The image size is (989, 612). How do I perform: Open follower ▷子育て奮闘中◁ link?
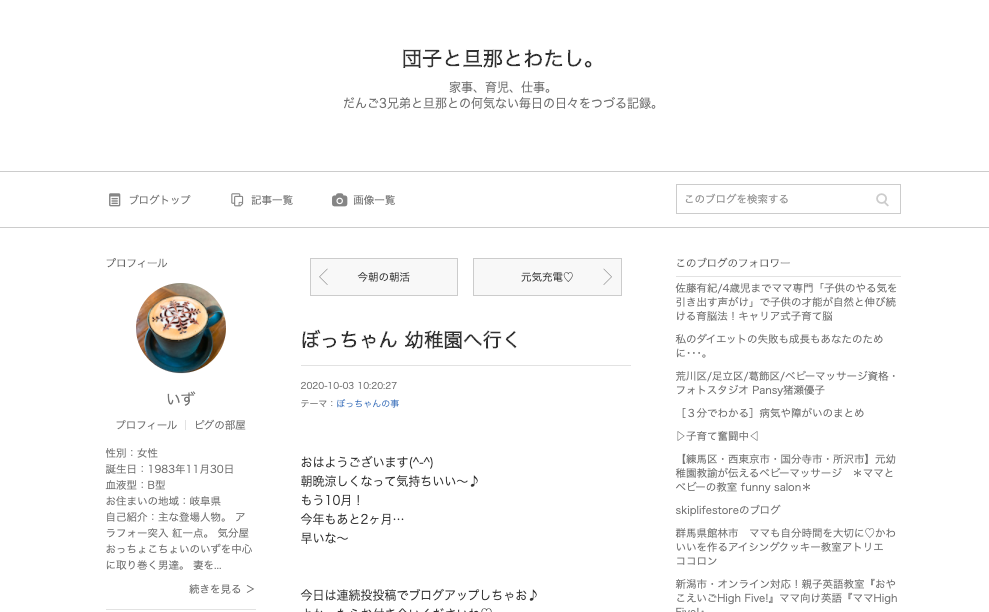click(717, 436)
